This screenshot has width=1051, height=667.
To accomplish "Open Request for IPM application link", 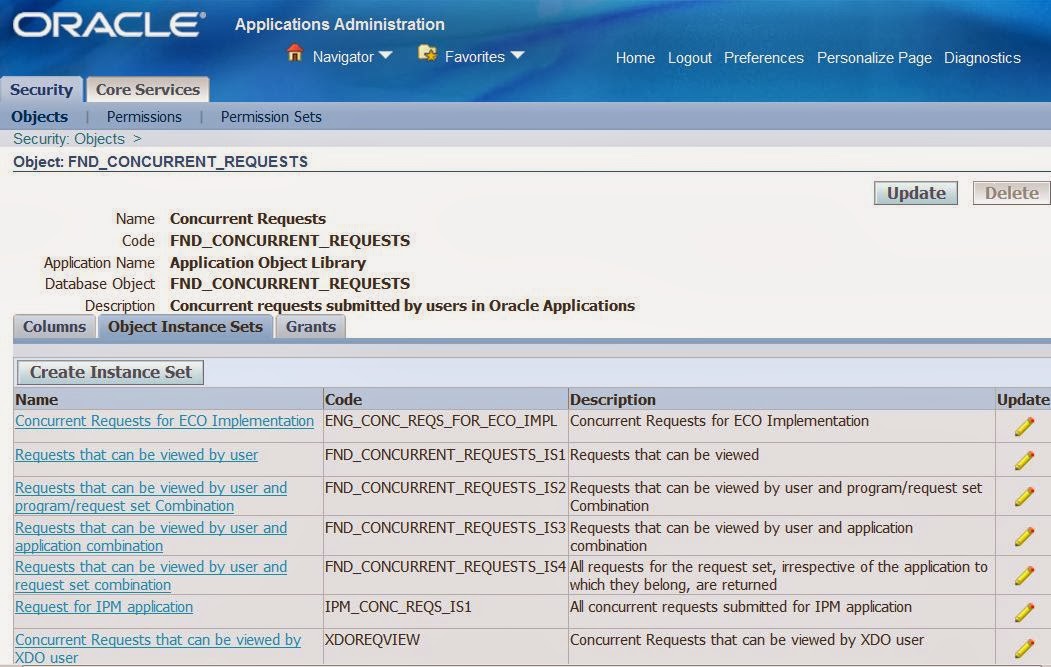I will pyautogui.click(x=104, y=607).
